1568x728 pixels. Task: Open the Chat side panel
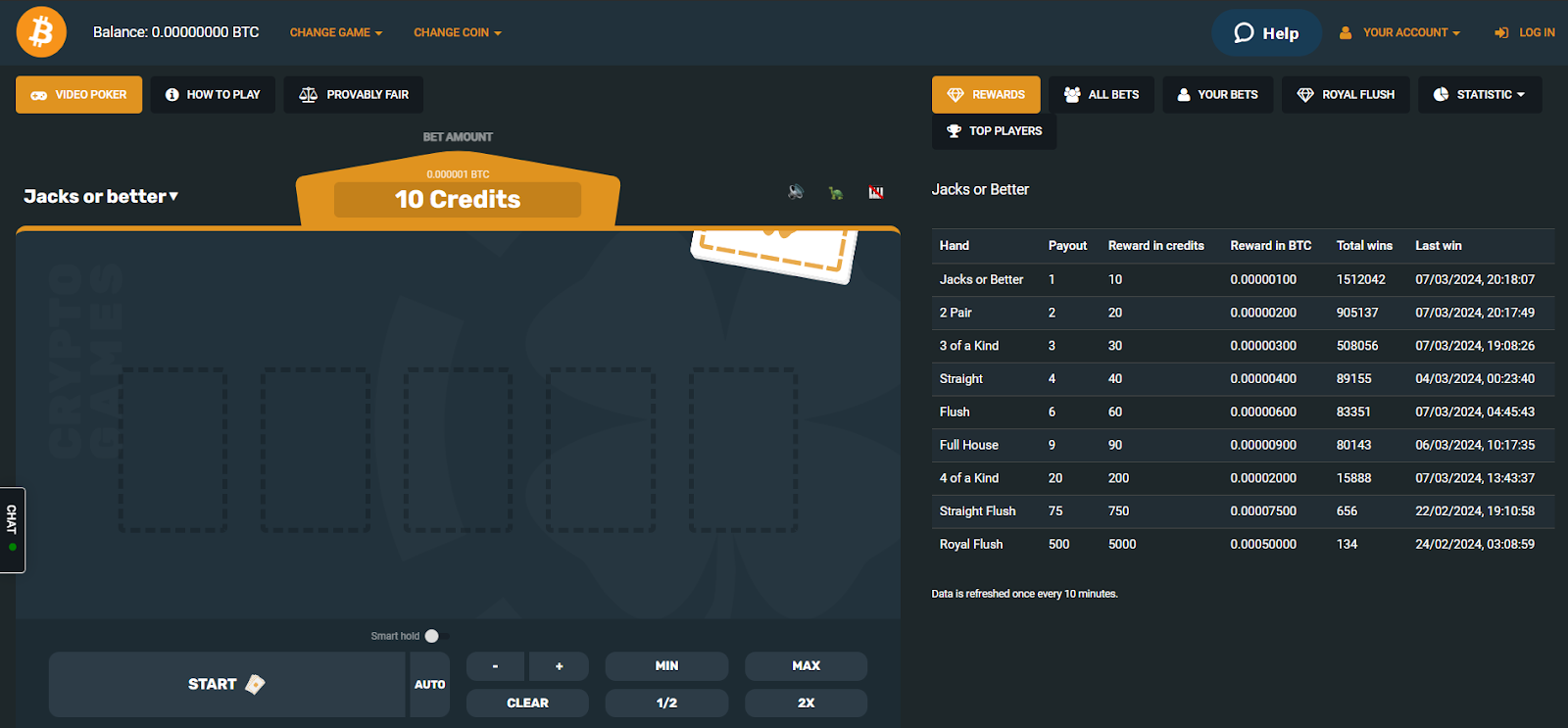coord(12,529)
